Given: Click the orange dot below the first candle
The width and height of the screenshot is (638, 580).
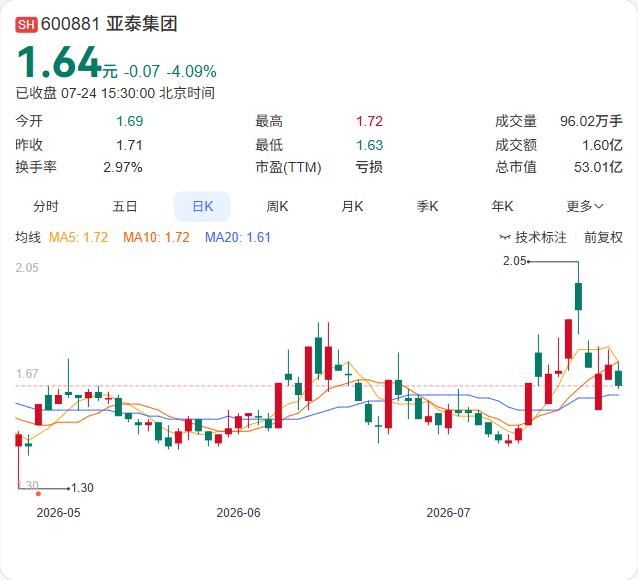Looking at the screenshot, I should pyautogui.click(x=38, y=494).
